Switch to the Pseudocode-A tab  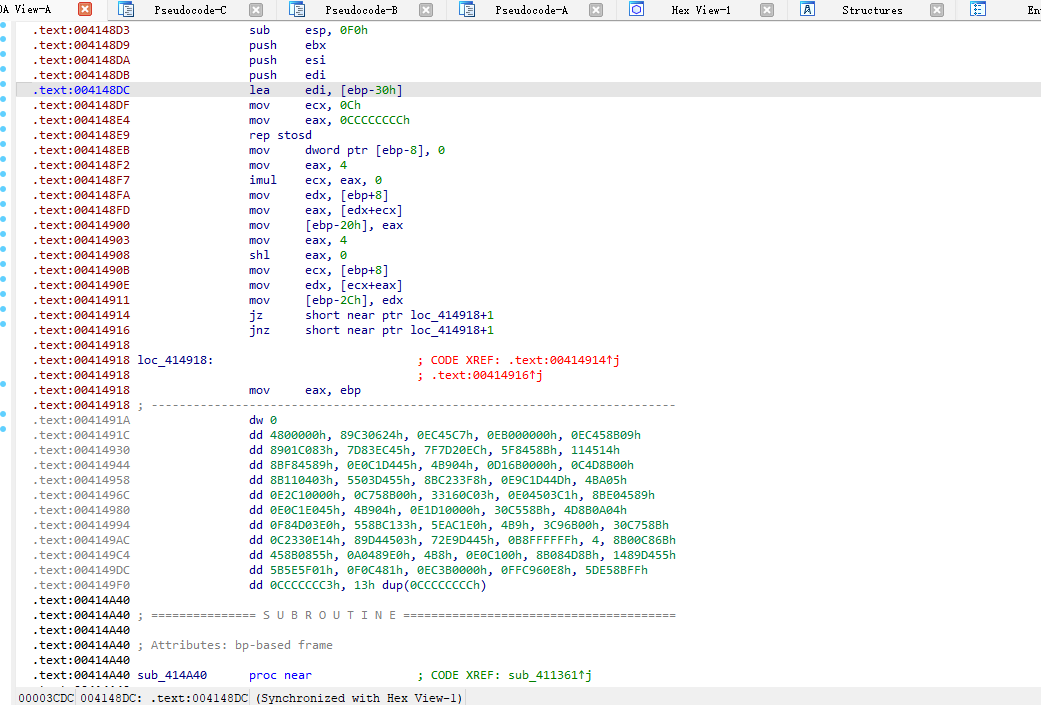point(531,10)
